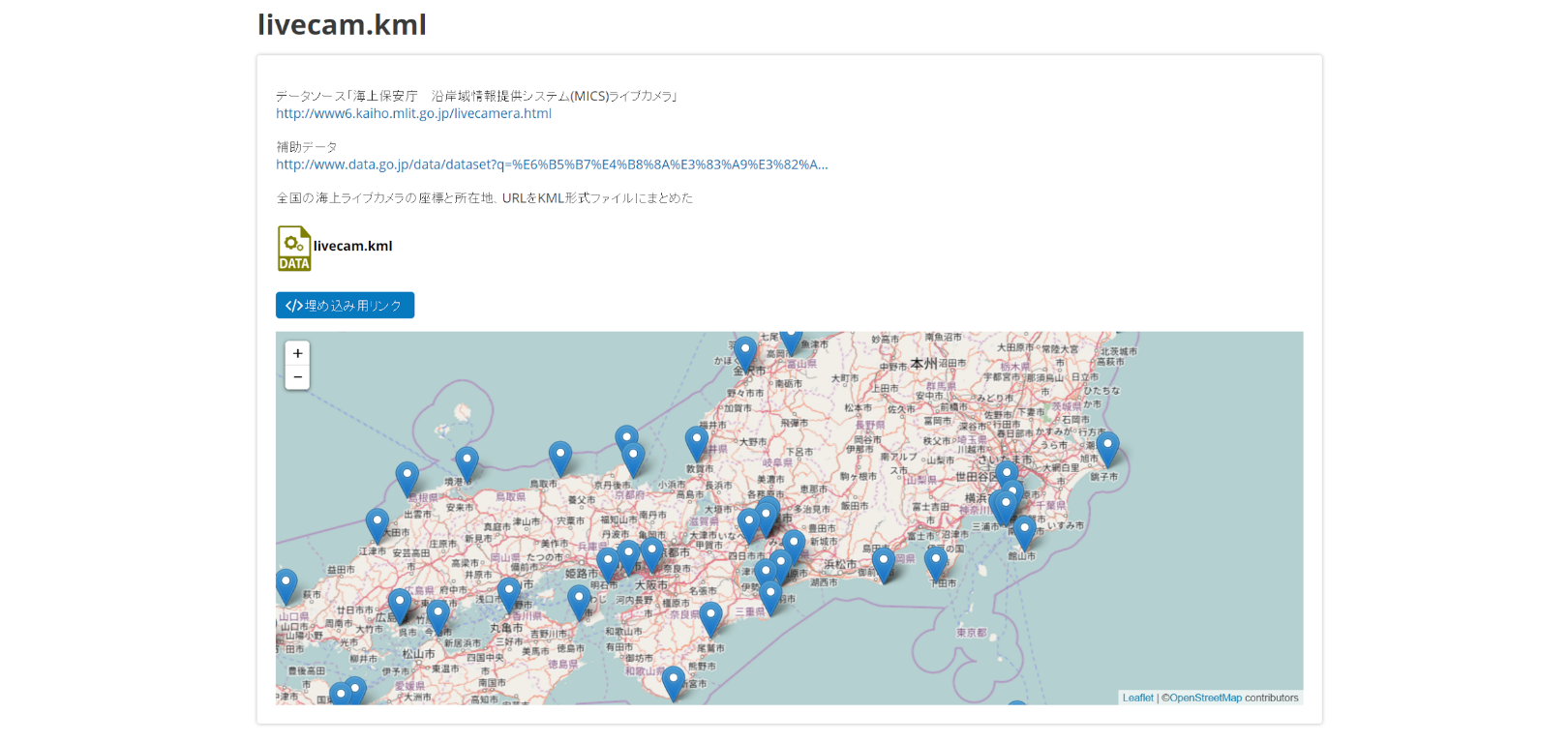Image resolution: width=1568 pixels, height=743 pixels.
Task: Click the map pin near 萩市
Action: pos(286,585)
